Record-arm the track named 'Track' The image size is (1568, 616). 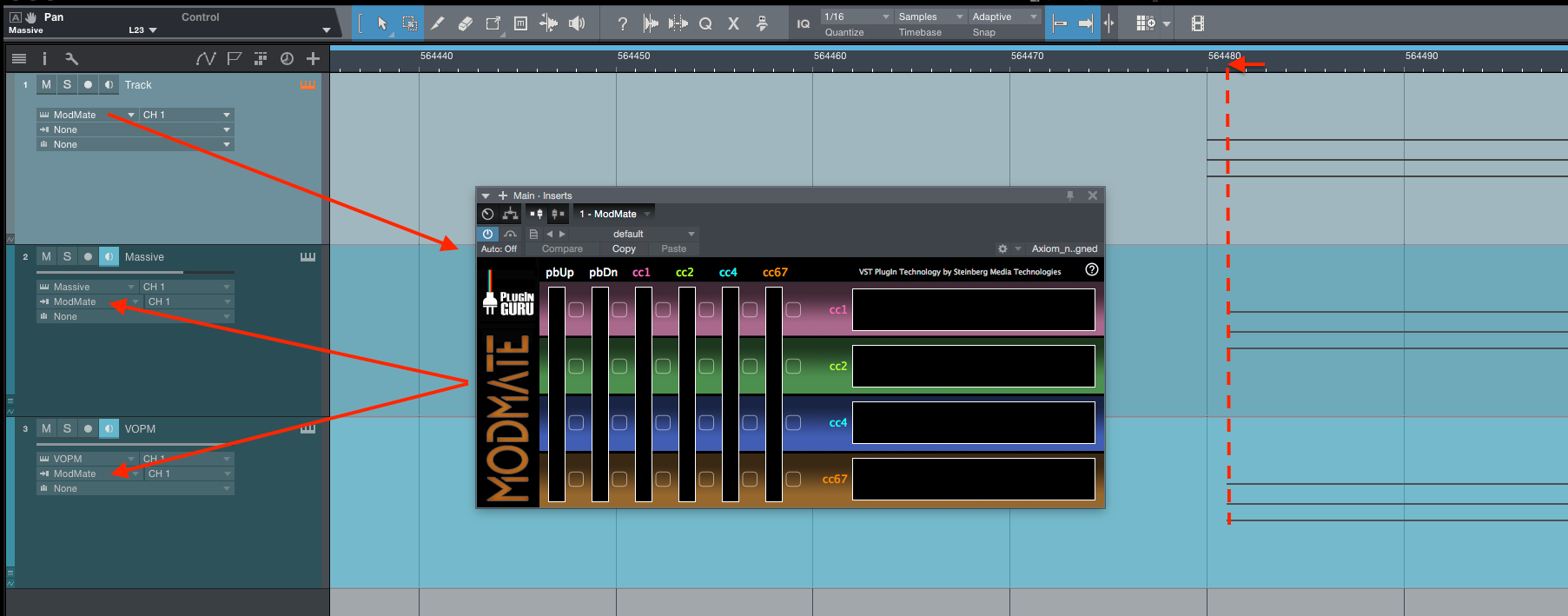coord(88,84)
